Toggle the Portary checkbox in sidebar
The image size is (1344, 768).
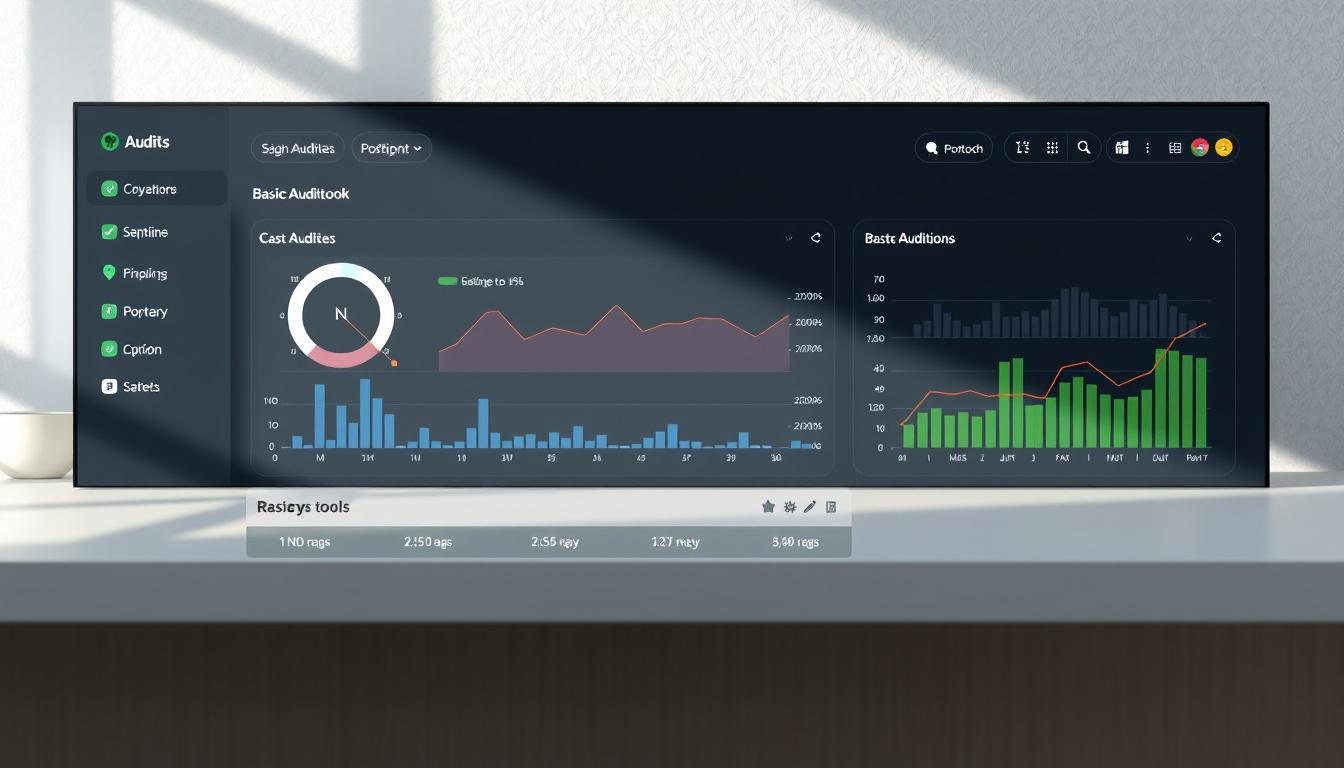[x=110, y=312]
